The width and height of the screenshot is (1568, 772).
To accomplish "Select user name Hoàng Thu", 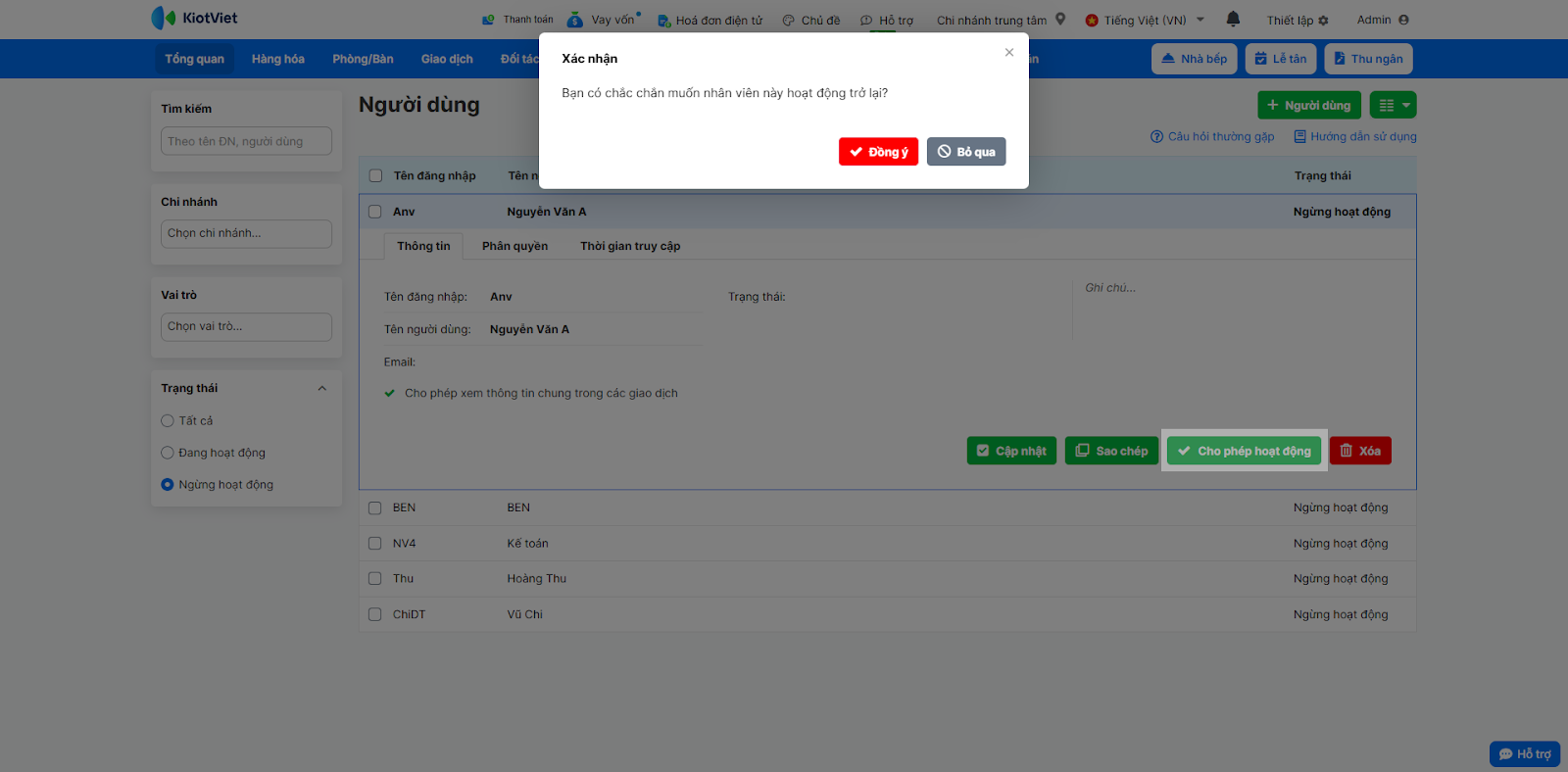I will pyautogui.click(x=536, y=579).
